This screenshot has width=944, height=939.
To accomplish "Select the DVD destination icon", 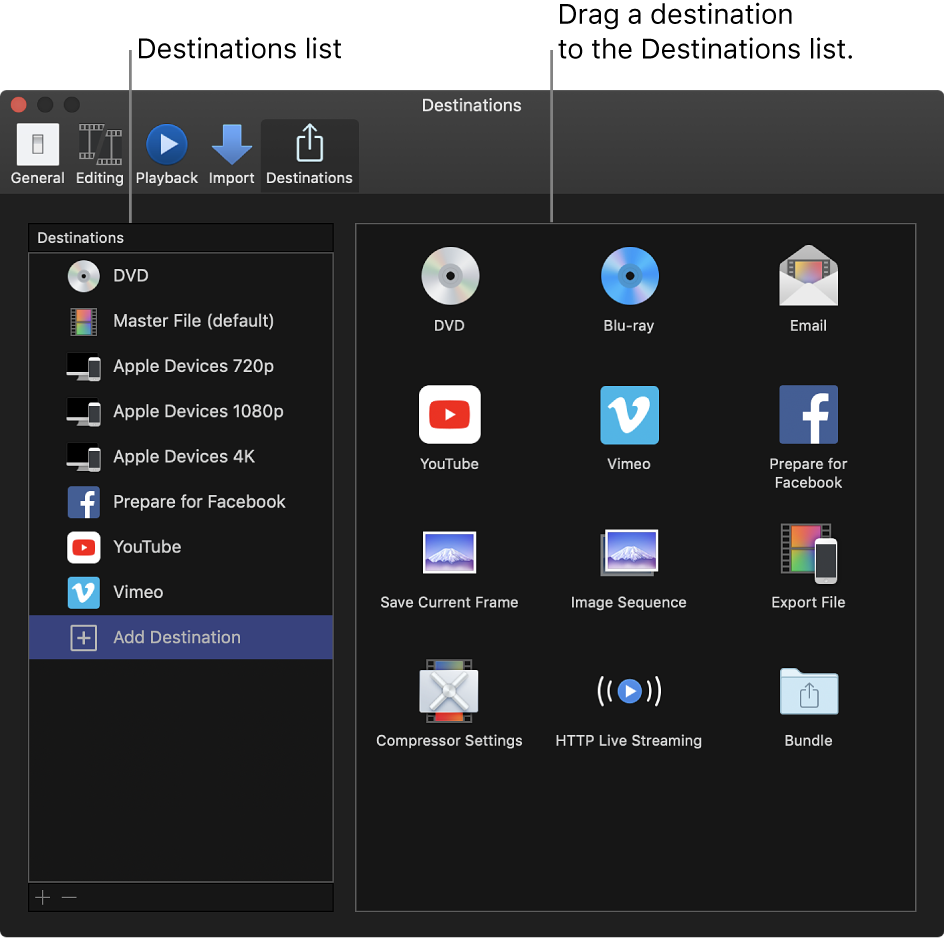I will (449, 276).
